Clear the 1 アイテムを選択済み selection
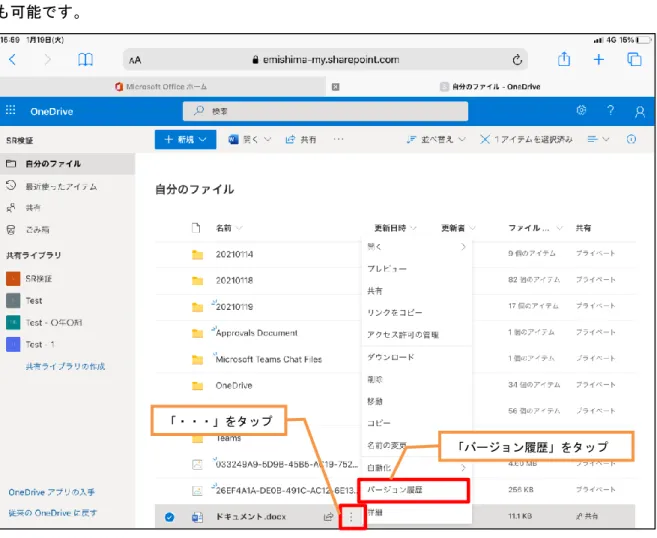 click(526, 139)
